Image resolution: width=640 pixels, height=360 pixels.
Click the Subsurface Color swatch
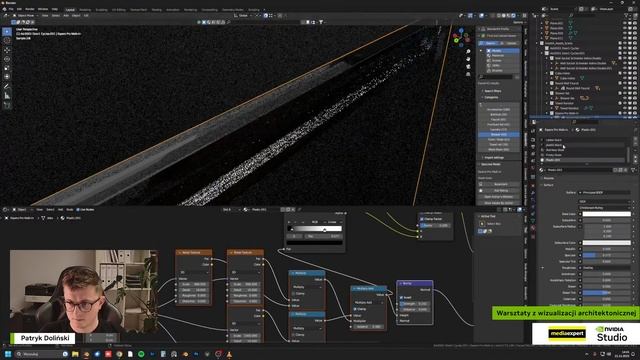coord(607,242)
